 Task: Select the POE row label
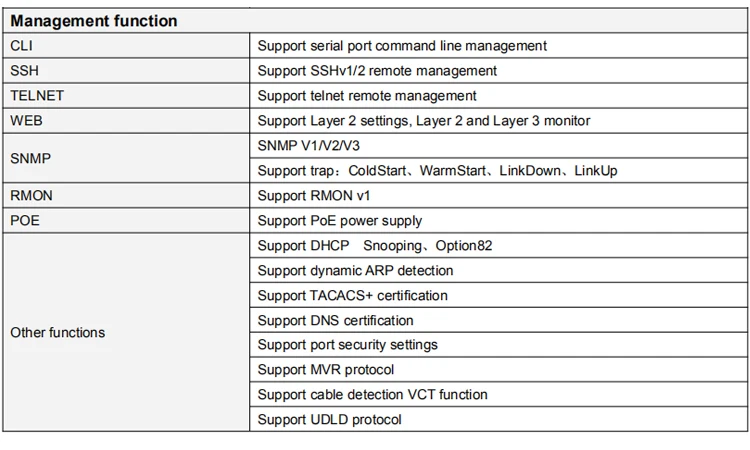24,221
